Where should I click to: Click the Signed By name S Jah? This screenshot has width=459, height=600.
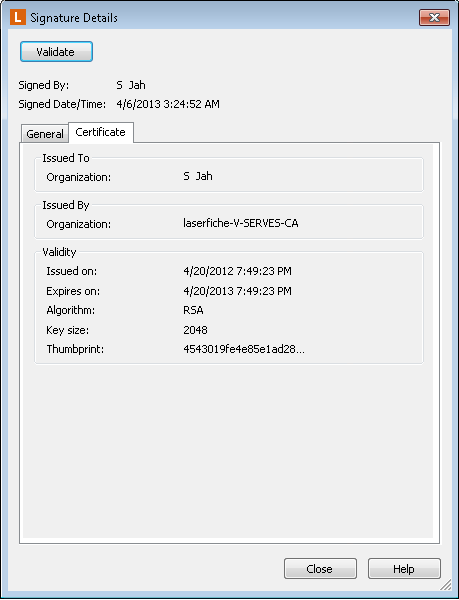click(x=131, y=85)
